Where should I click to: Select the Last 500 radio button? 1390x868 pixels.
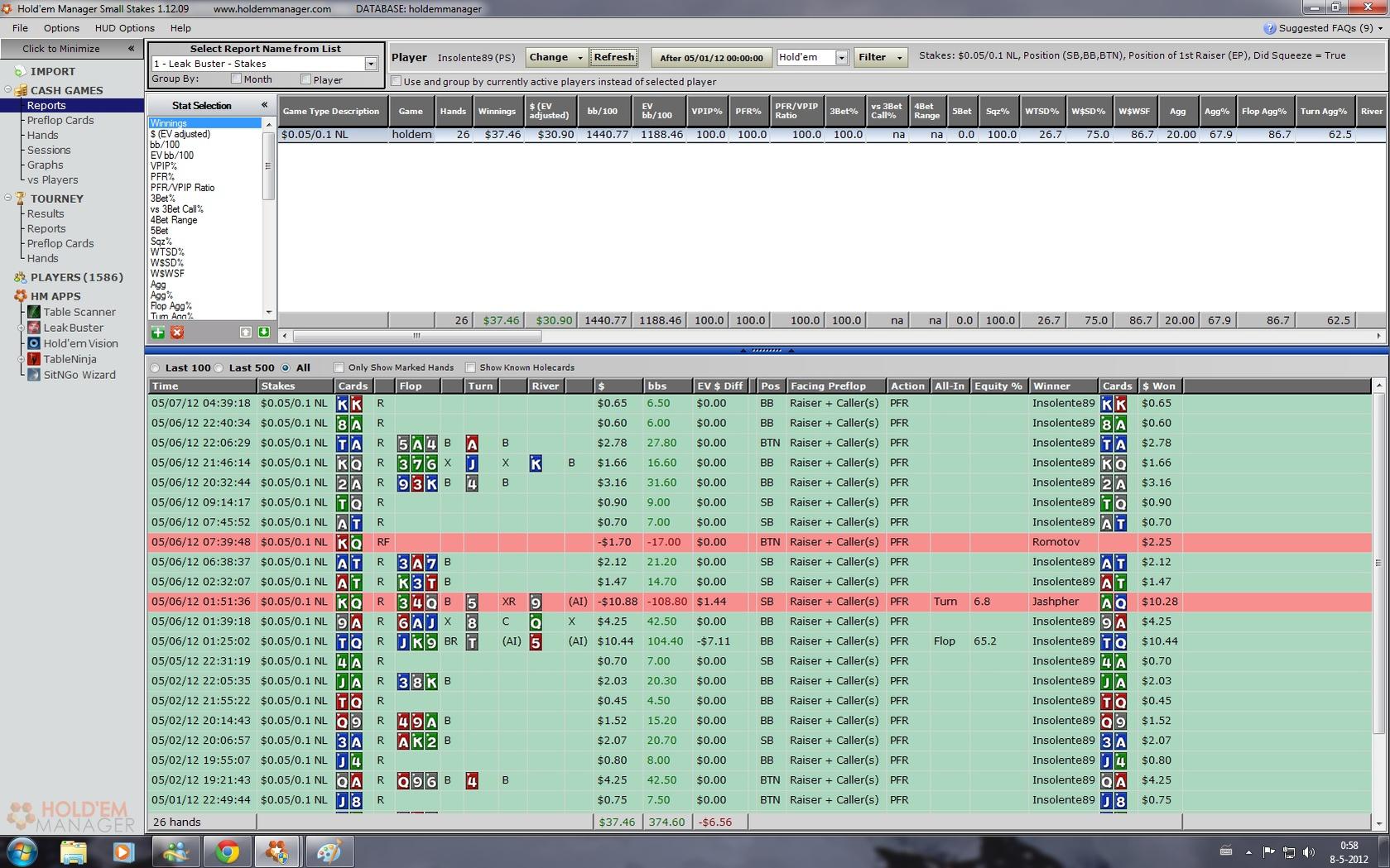coord(219,367)
